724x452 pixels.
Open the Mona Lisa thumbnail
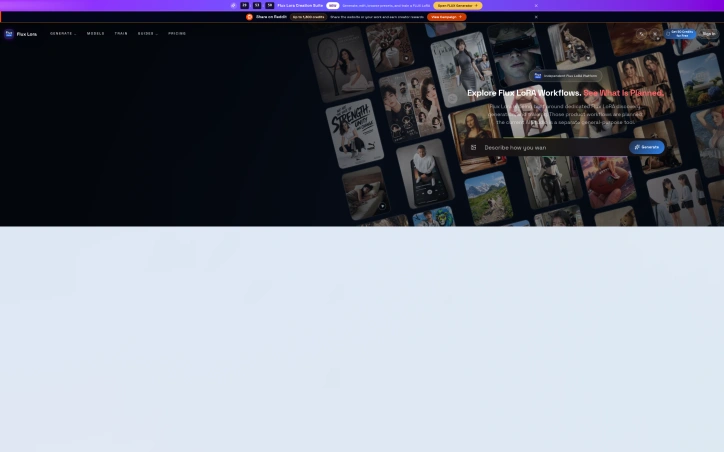(476, 139)
